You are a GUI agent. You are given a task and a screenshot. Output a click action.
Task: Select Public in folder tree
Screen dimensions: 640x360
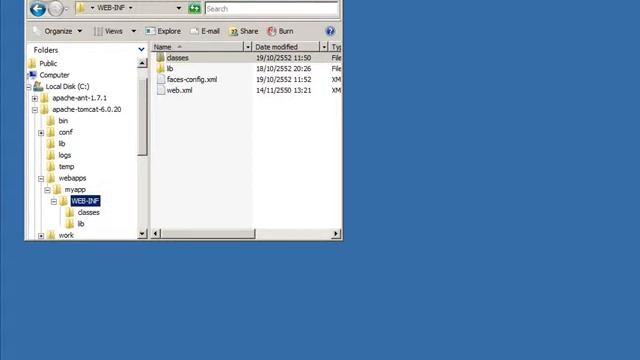(48, 63)
